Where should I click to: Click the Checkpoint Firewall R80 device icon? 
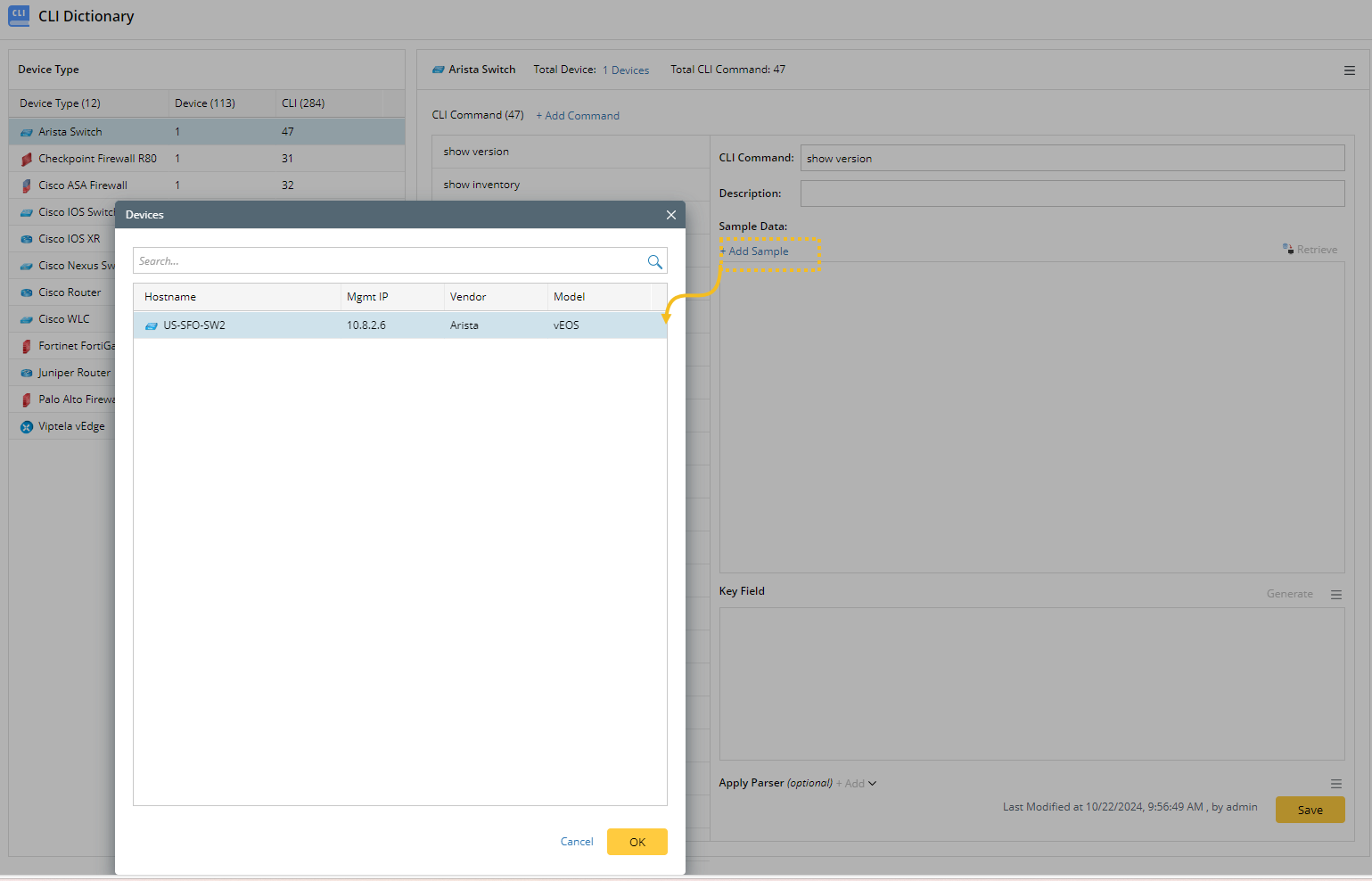[27, 159]
